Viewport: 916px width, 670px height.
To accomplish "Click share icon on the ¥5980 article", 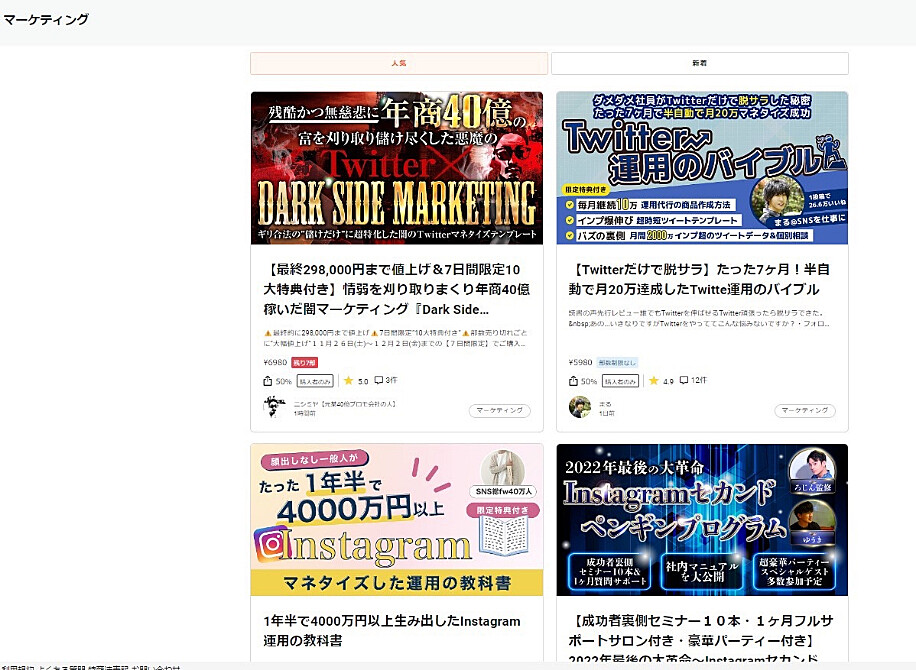I will coord(573,381).
